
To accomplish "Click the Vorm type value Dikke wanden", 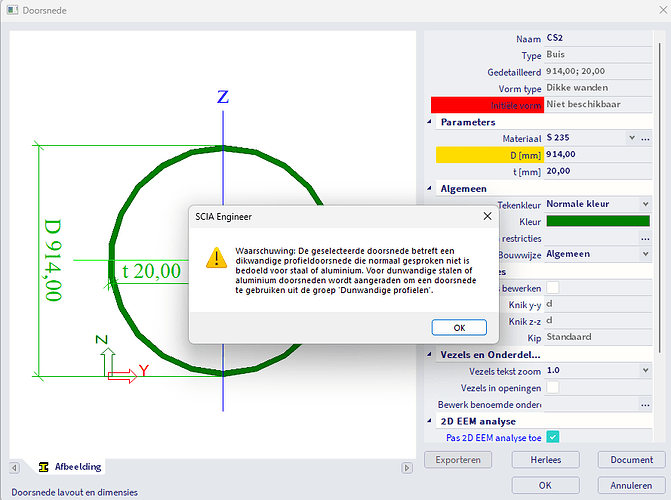I will pos(598,88).
